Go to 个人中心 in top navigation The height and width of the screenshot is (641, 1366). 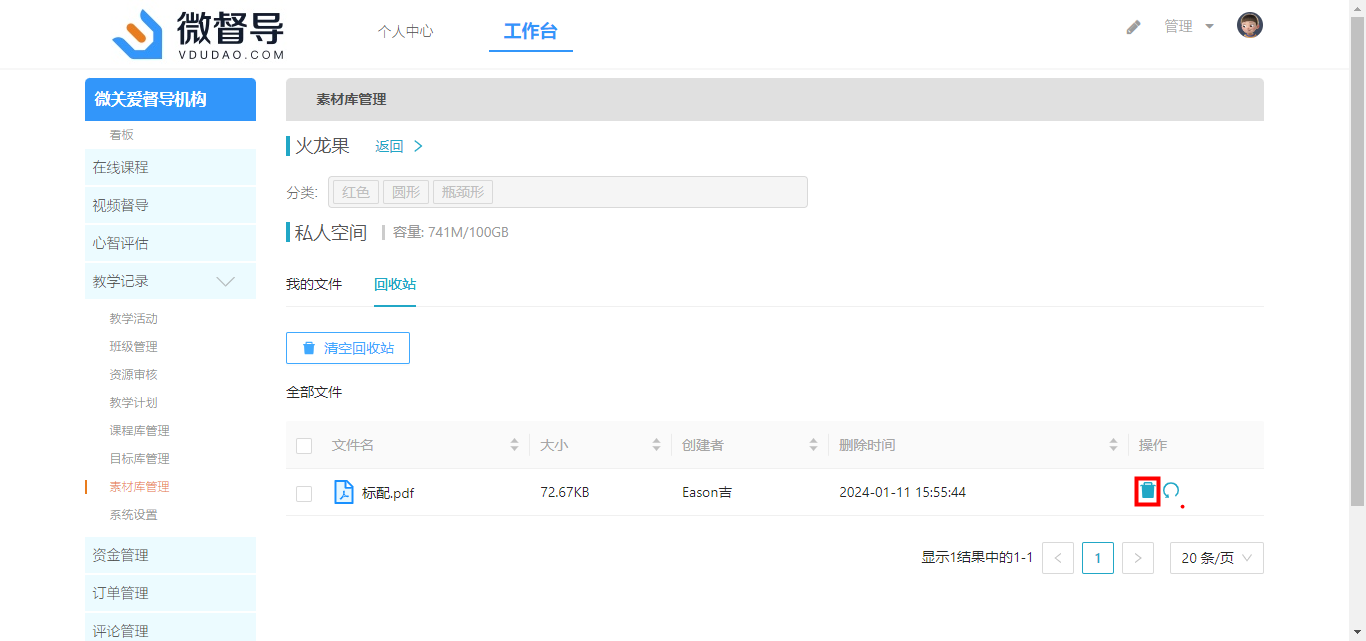click(405, 31)
